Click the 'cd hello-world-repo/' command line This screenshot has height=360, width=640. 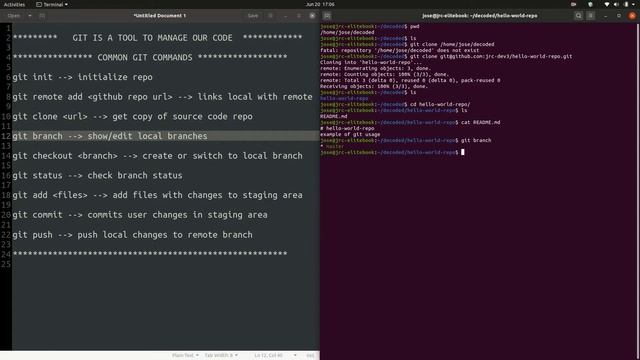pos(395,104)
